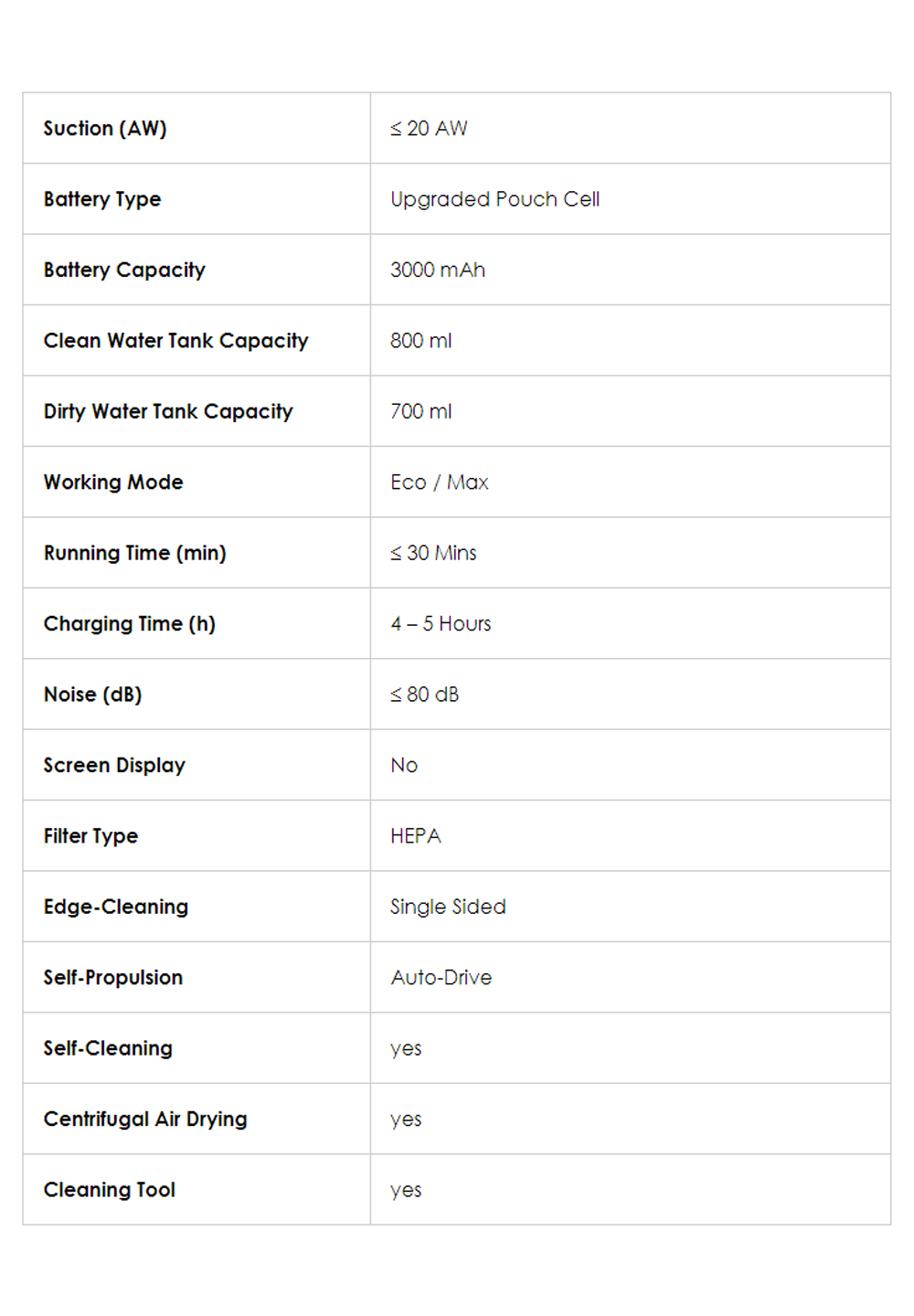Image resolution: width=914 pixels, height=1316 pixels.
Task: Select the '800 ml' value
Action: coord(421,341)
